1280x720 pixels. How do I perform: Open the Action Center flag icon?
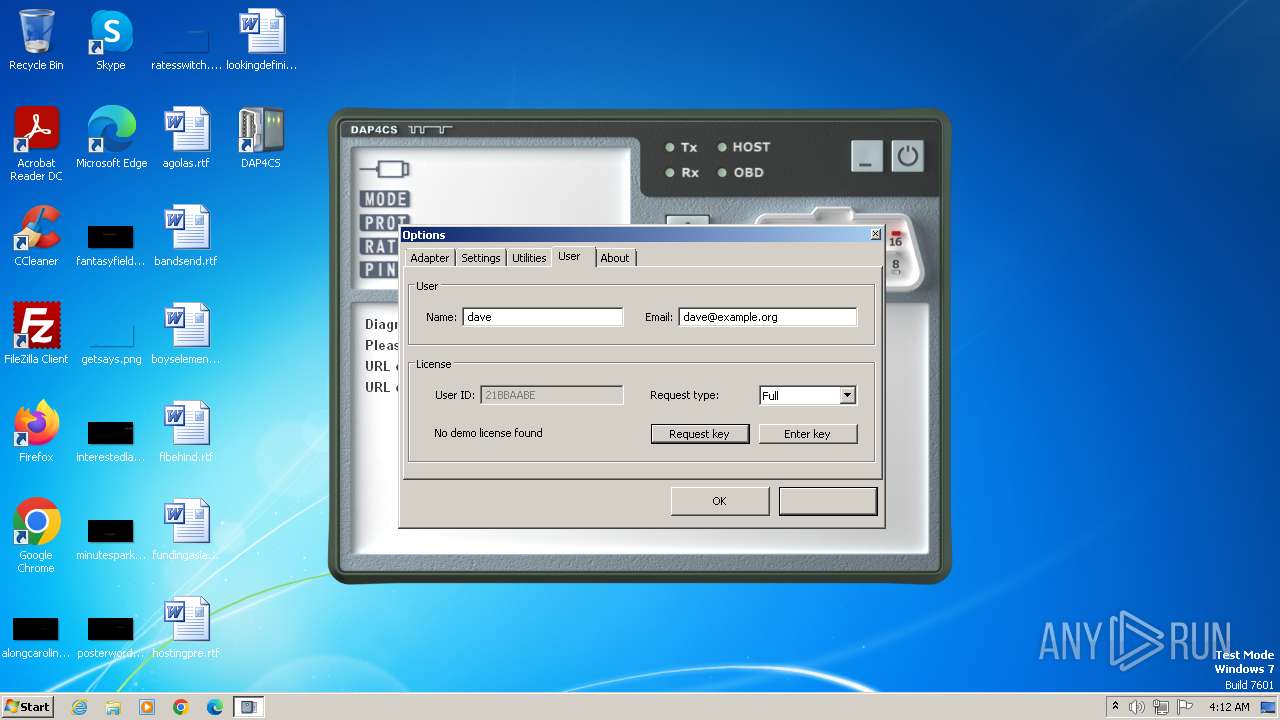(x=1185, y=707)
